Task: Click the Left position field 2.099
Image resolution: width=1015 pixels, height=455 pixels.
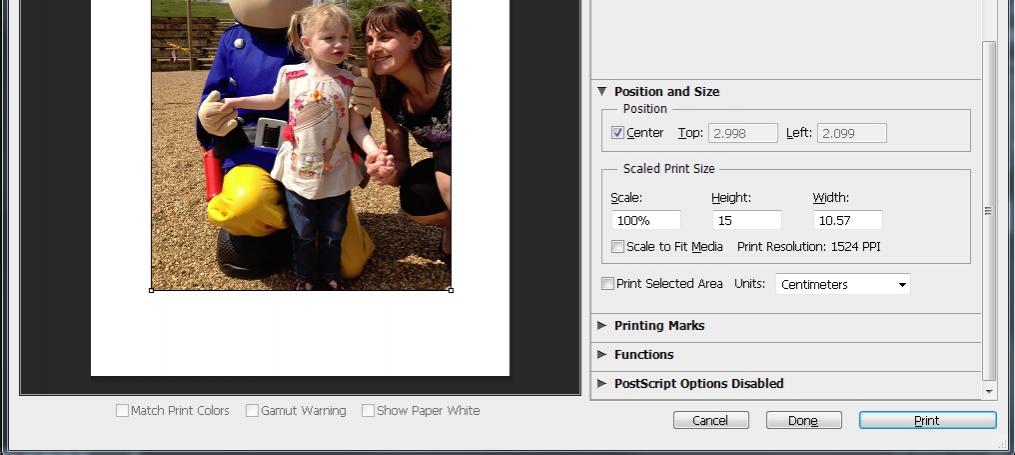Action: [852, 133]
